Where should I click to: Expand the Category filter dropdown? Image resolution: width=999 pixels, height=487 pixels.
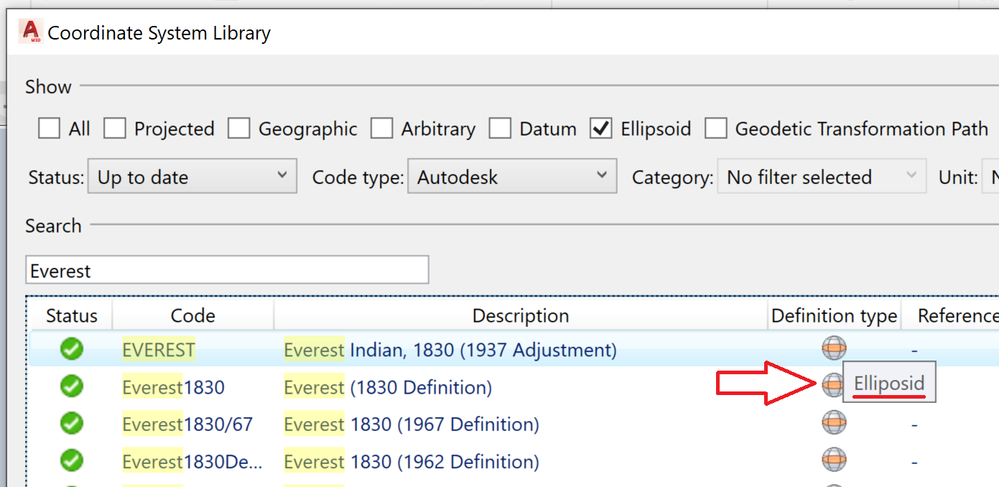821,178
